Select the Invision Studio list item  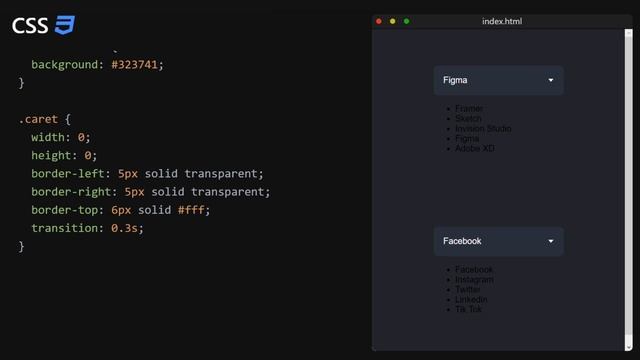pos(483,129)
